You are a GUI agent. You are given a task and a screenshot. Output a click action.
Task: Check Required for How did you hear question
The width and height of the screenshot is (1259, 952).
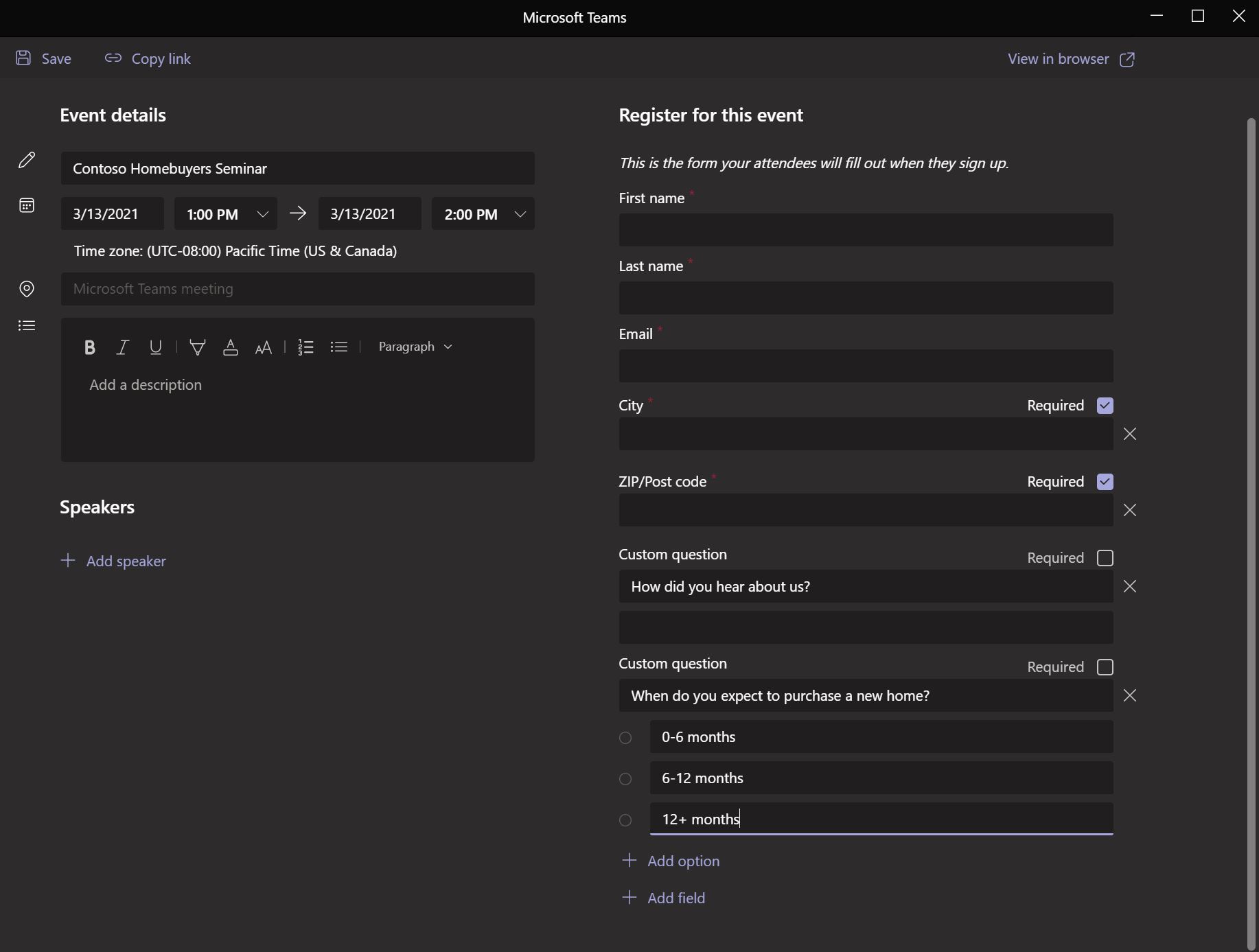[1105, 558]
